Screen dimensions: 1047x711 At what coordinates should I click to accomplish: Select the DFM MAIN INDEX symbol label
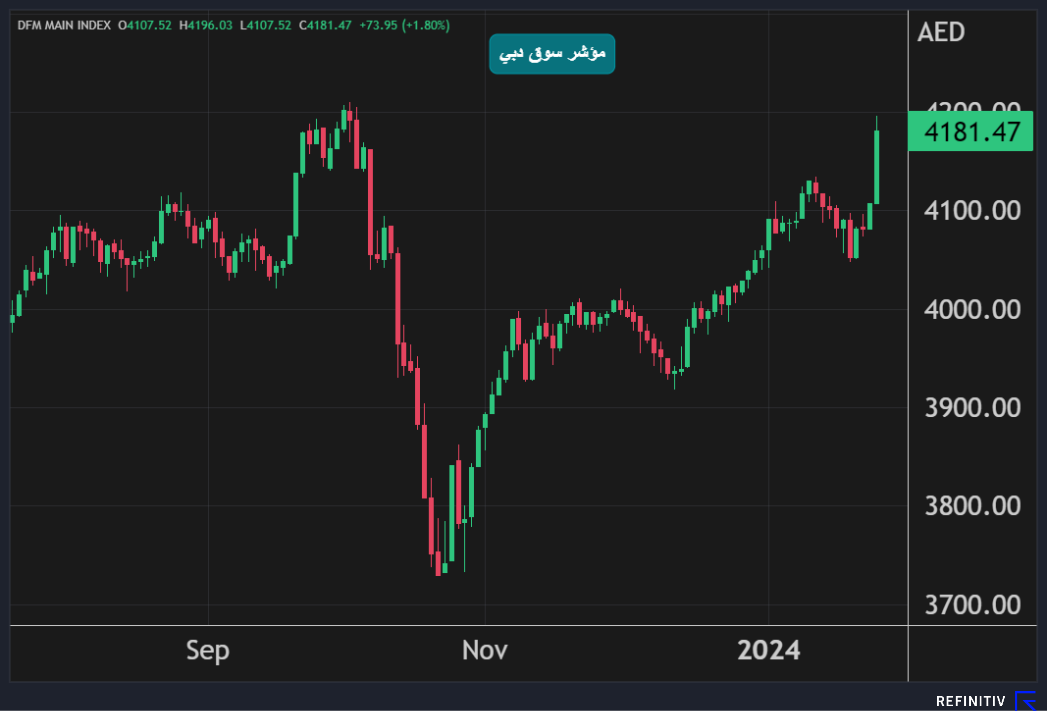point(64,25)
